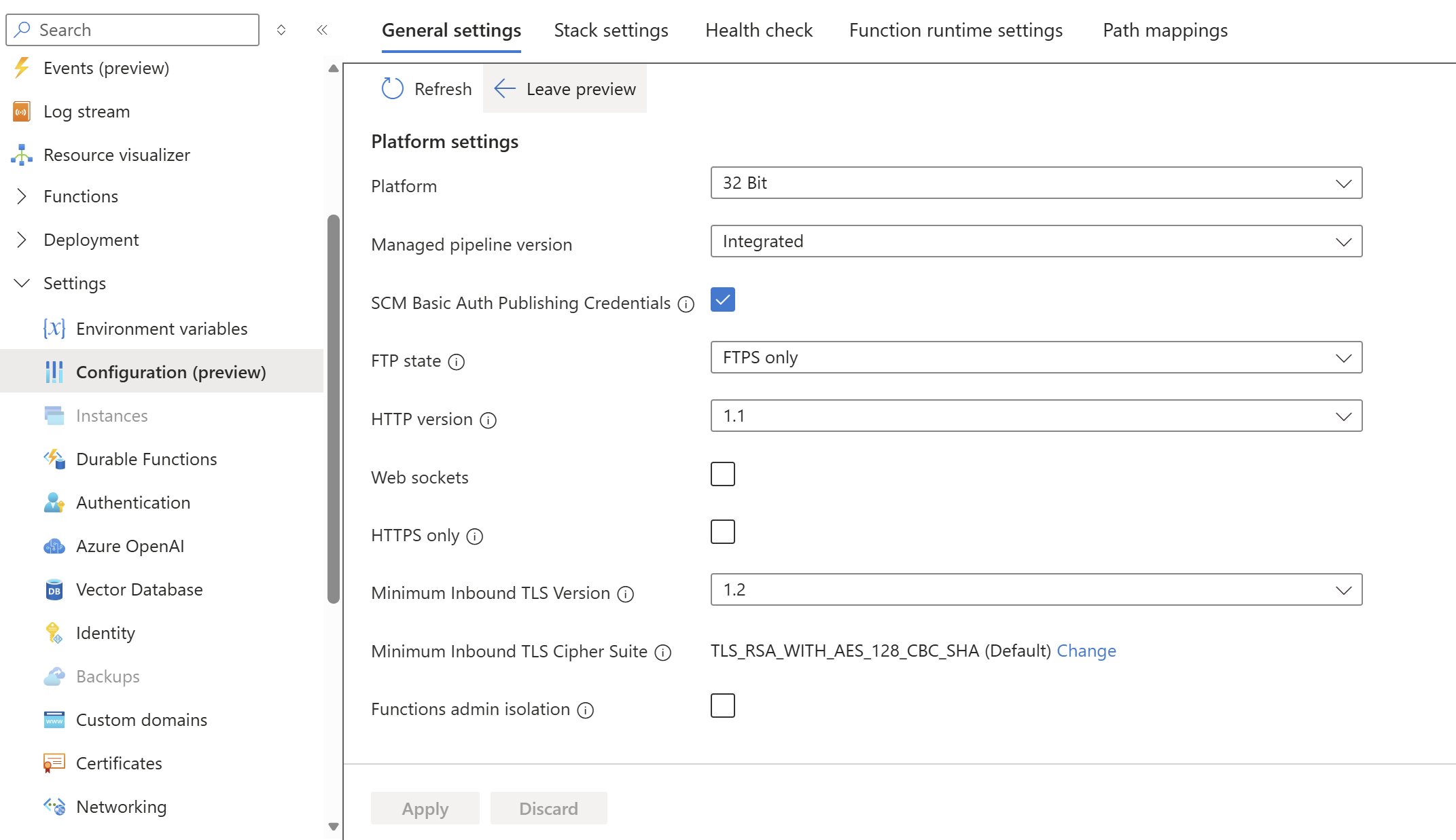Open the Minimum Inbound TLS Version dropdown
The image size is (1456, 840).
click(1036, 589)
